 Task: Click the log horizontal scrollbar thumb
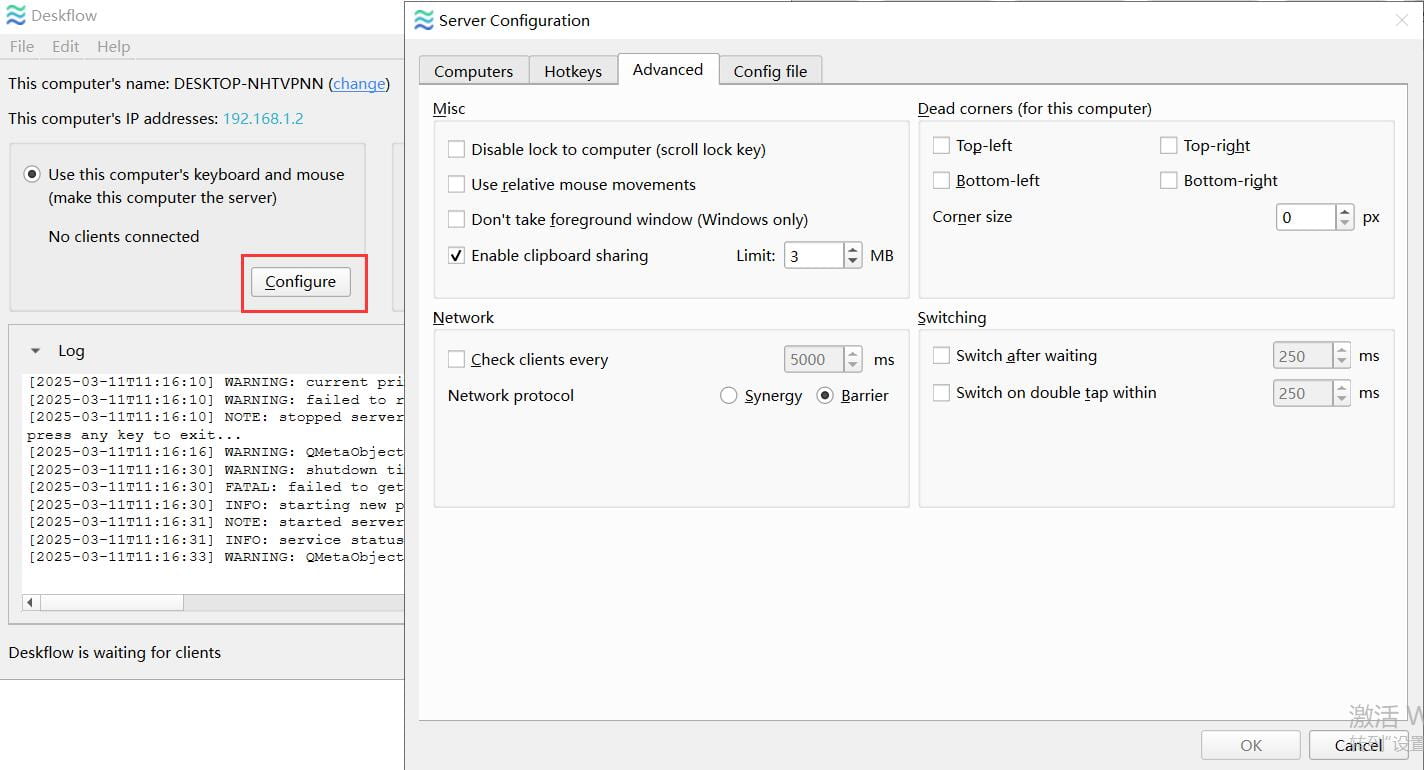tap(111, 602)
